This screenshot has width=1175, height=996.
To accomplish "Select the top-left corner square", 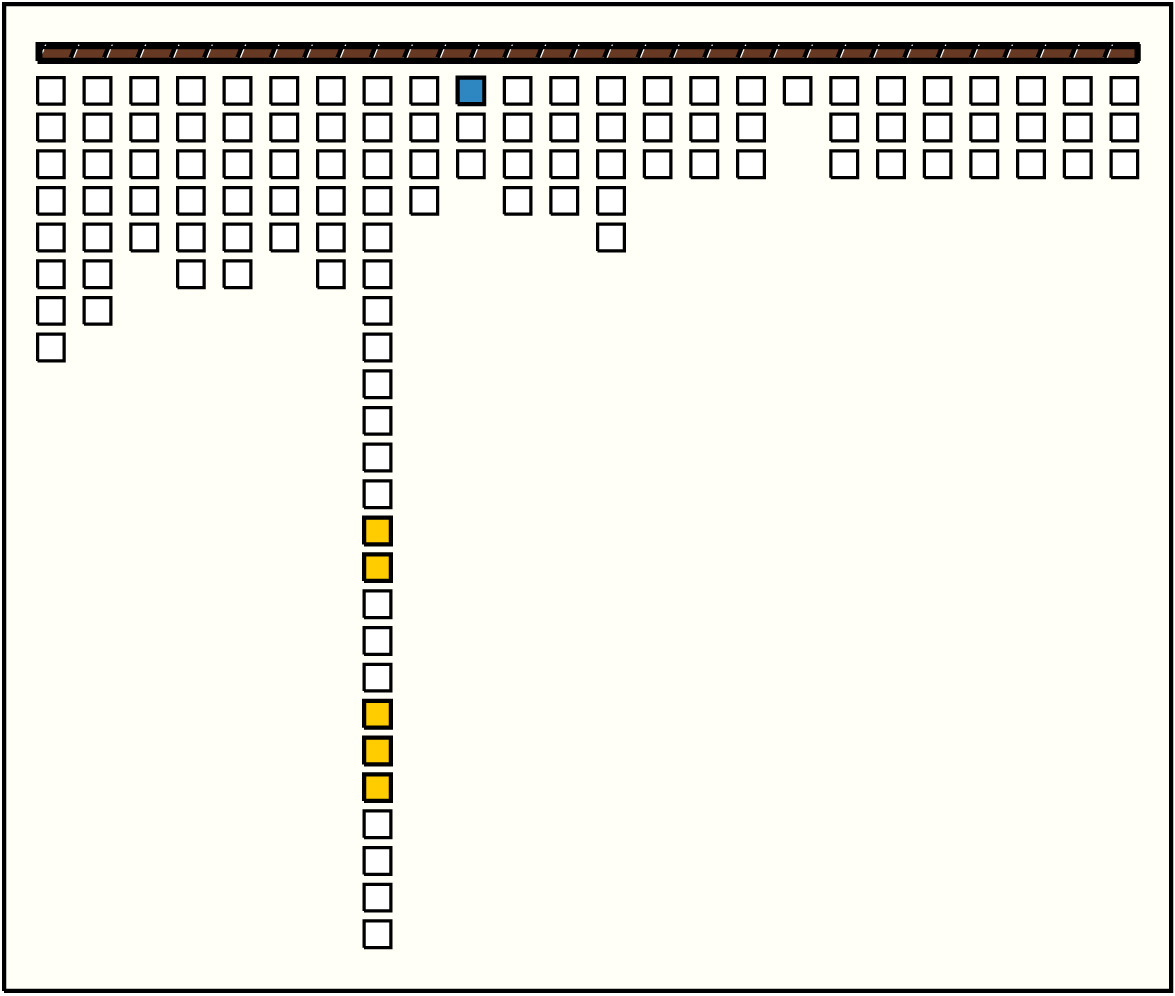I will point(51,91).
